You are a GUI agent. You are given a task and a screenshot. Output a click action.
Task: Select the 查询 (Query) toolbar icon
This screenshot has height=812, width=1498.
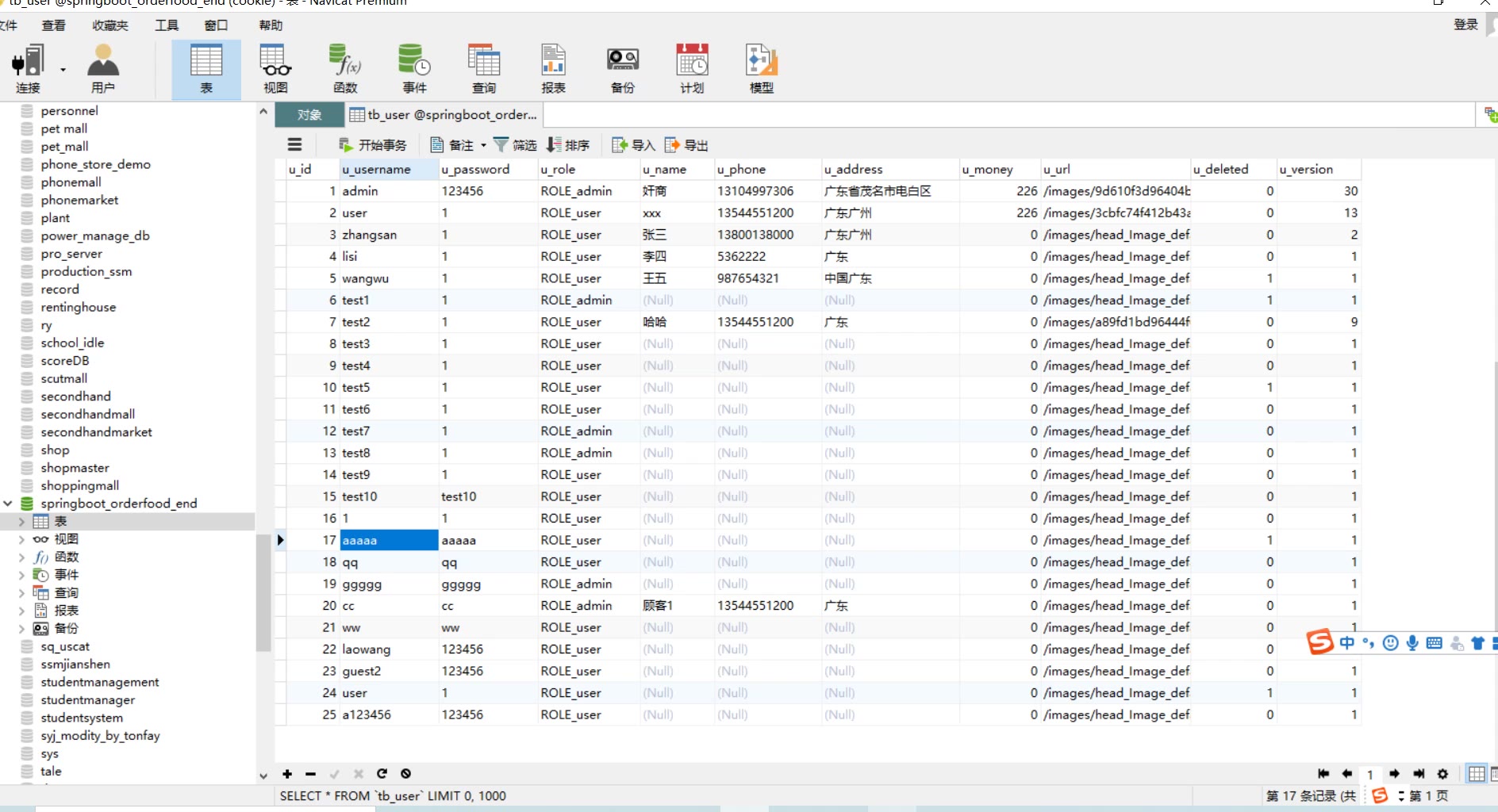pyautogui.click(x=483, y=69)
